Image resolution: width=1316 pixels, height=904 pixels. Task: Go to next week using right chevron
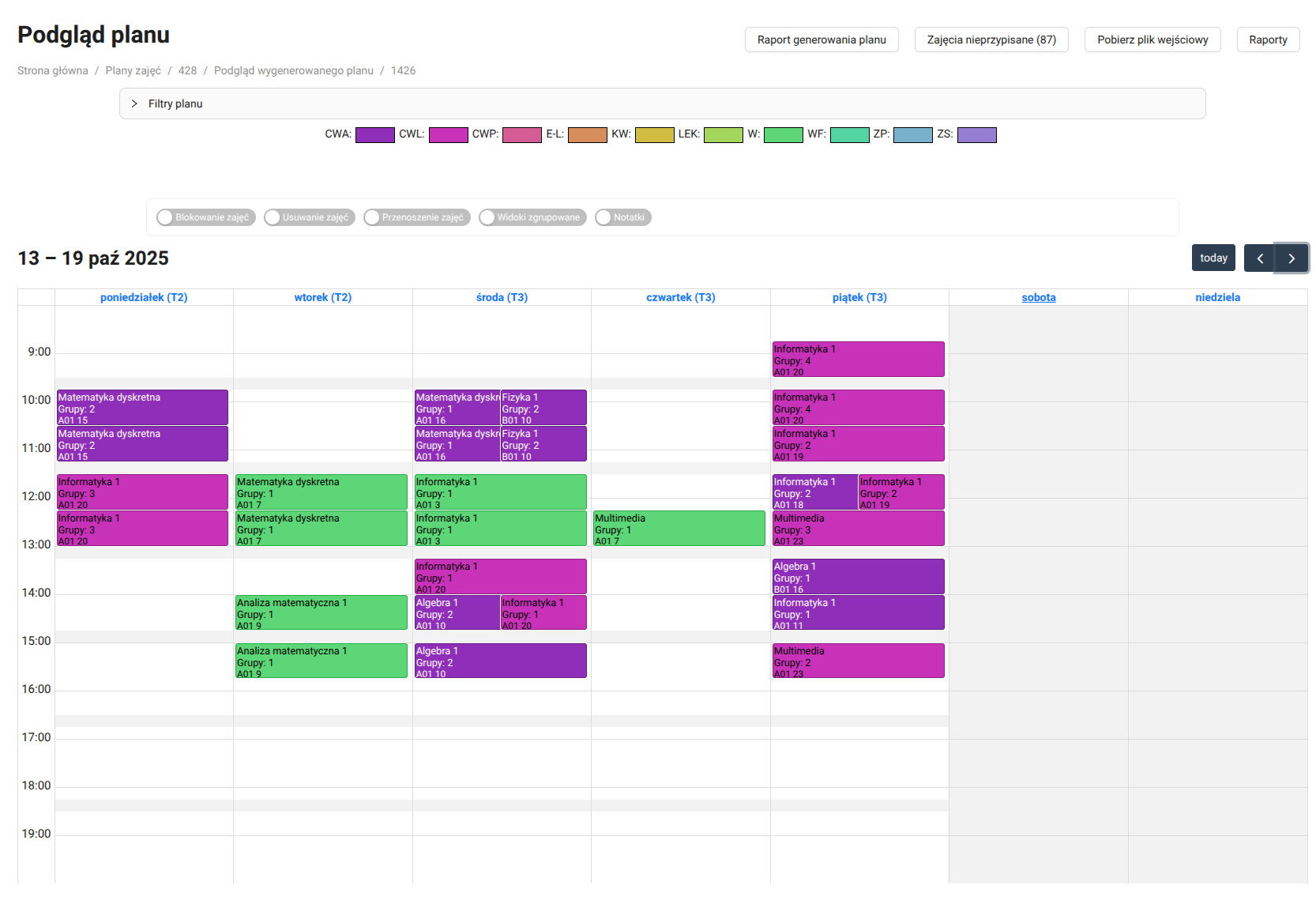coord(1292,258)
